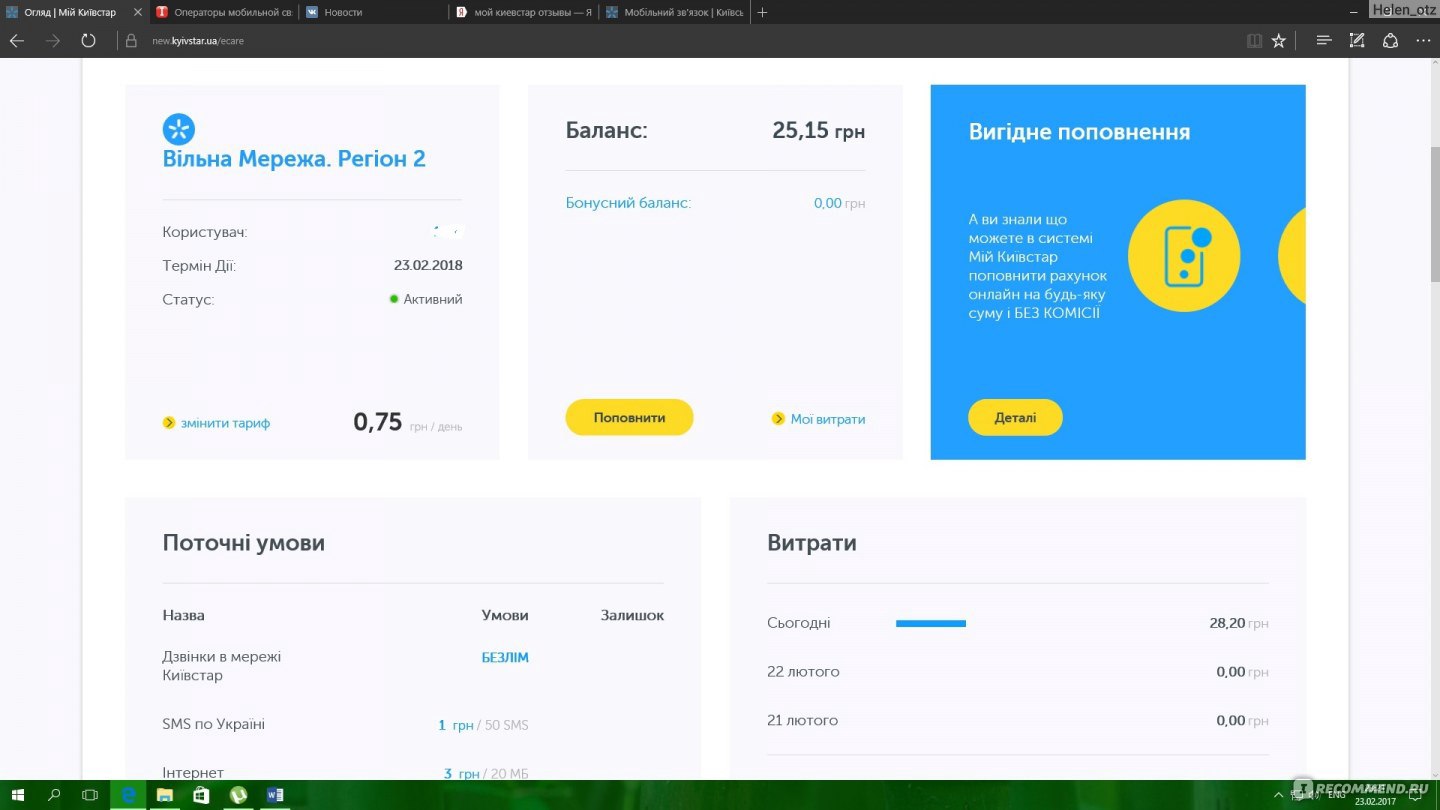Image resolution: width=1440 pixels, height=810 pixels.
Task: Click the 21 лютого expenses row
Action: (x=1018, y=721)
